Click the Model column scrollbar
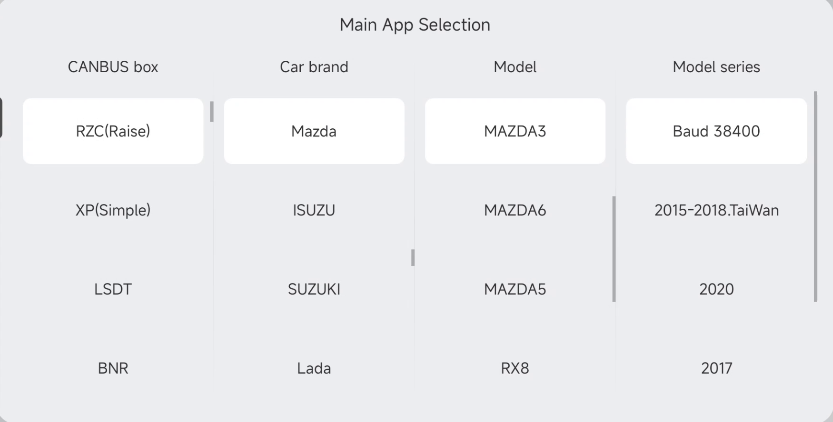Screen dimensions: 833x422 click(x=614, y=249)
